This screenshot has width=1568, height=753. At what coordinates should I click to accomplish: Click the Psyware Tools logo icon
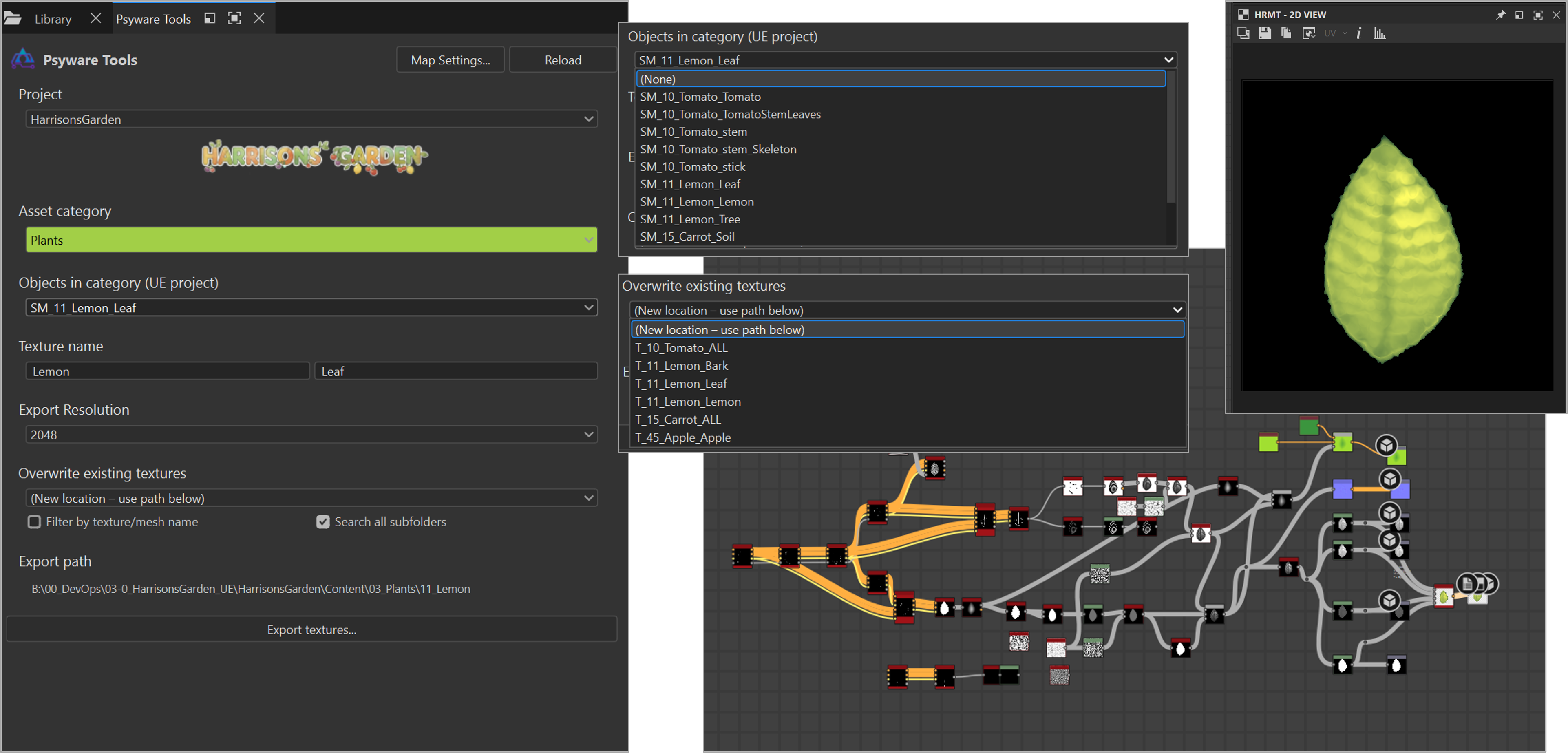23,59
